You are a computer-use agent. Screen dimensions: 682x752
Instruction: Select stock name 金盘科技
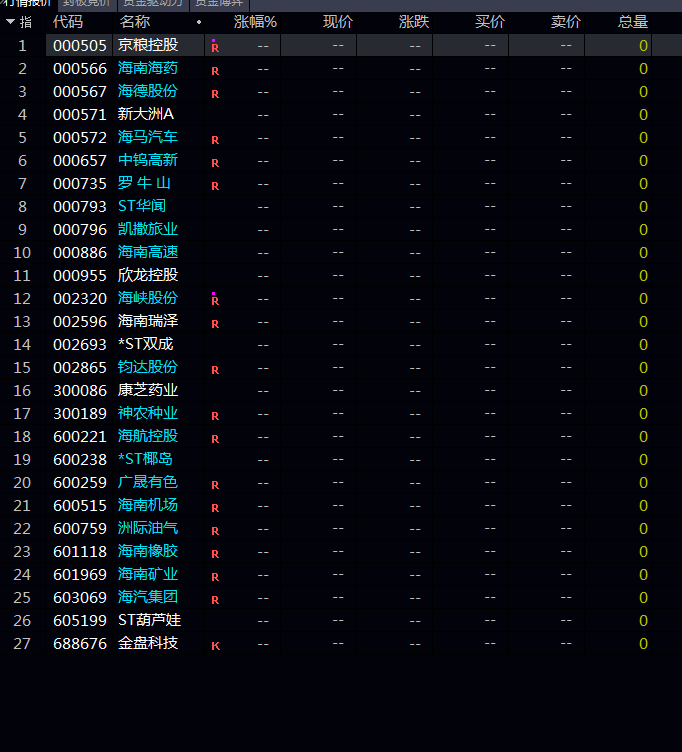pyautogui.click(x=148, y=643)
